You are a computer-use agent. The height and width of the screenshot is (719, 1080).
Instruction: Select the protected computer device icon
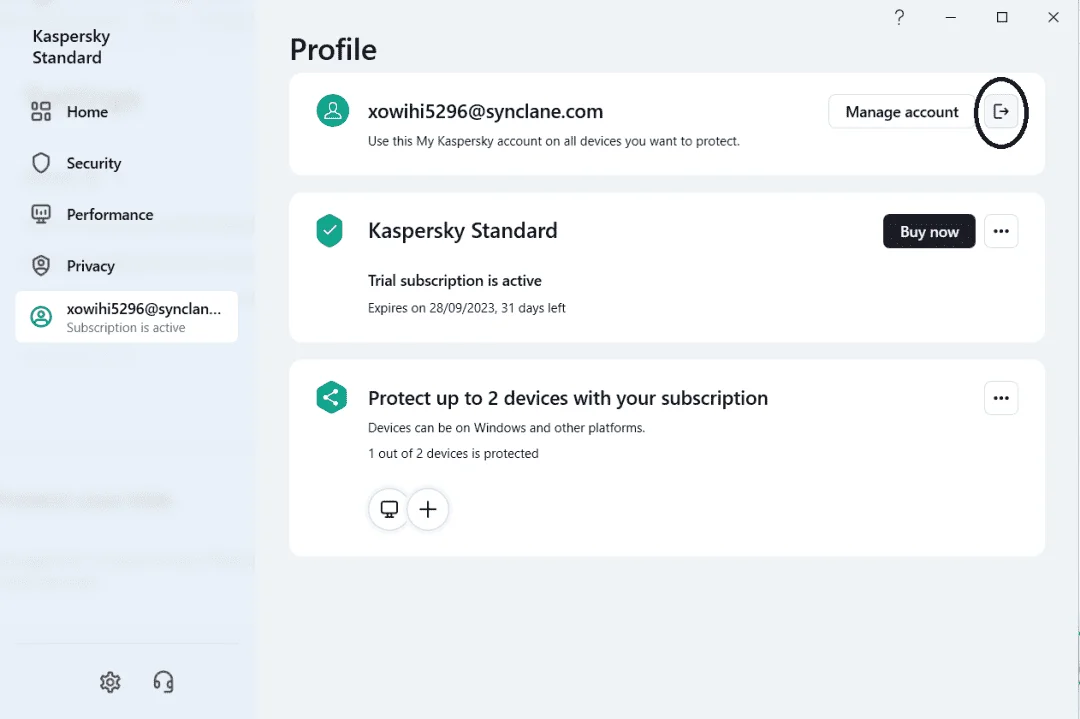(x=389, y=509)
